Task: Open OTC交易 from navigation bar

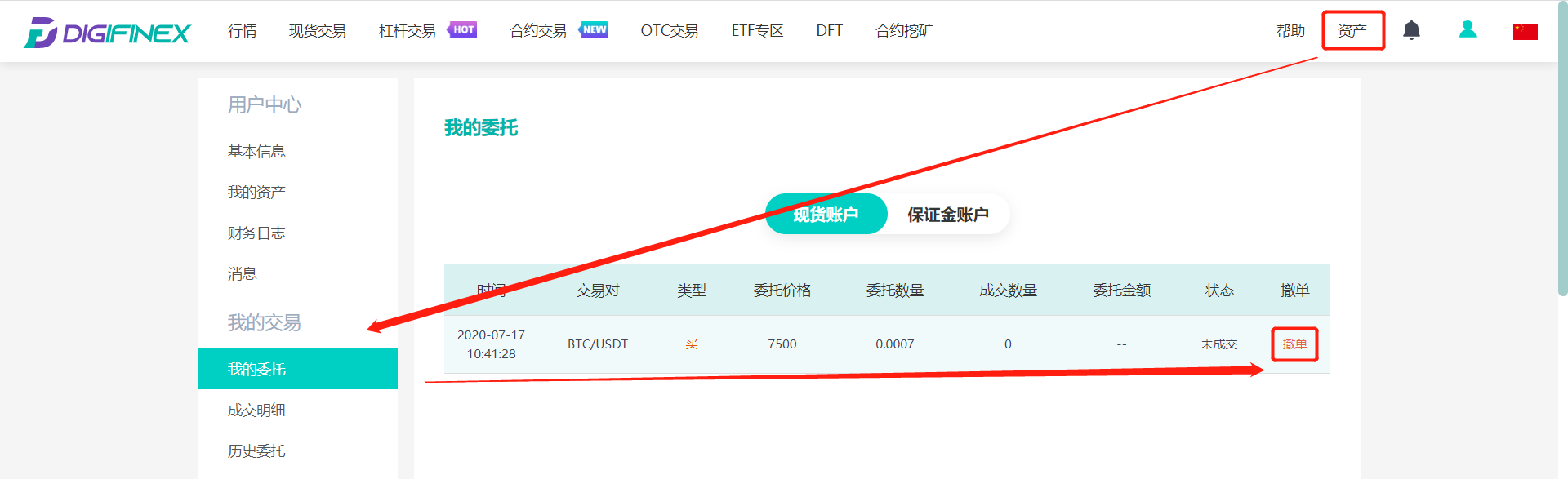Action: 670,31
